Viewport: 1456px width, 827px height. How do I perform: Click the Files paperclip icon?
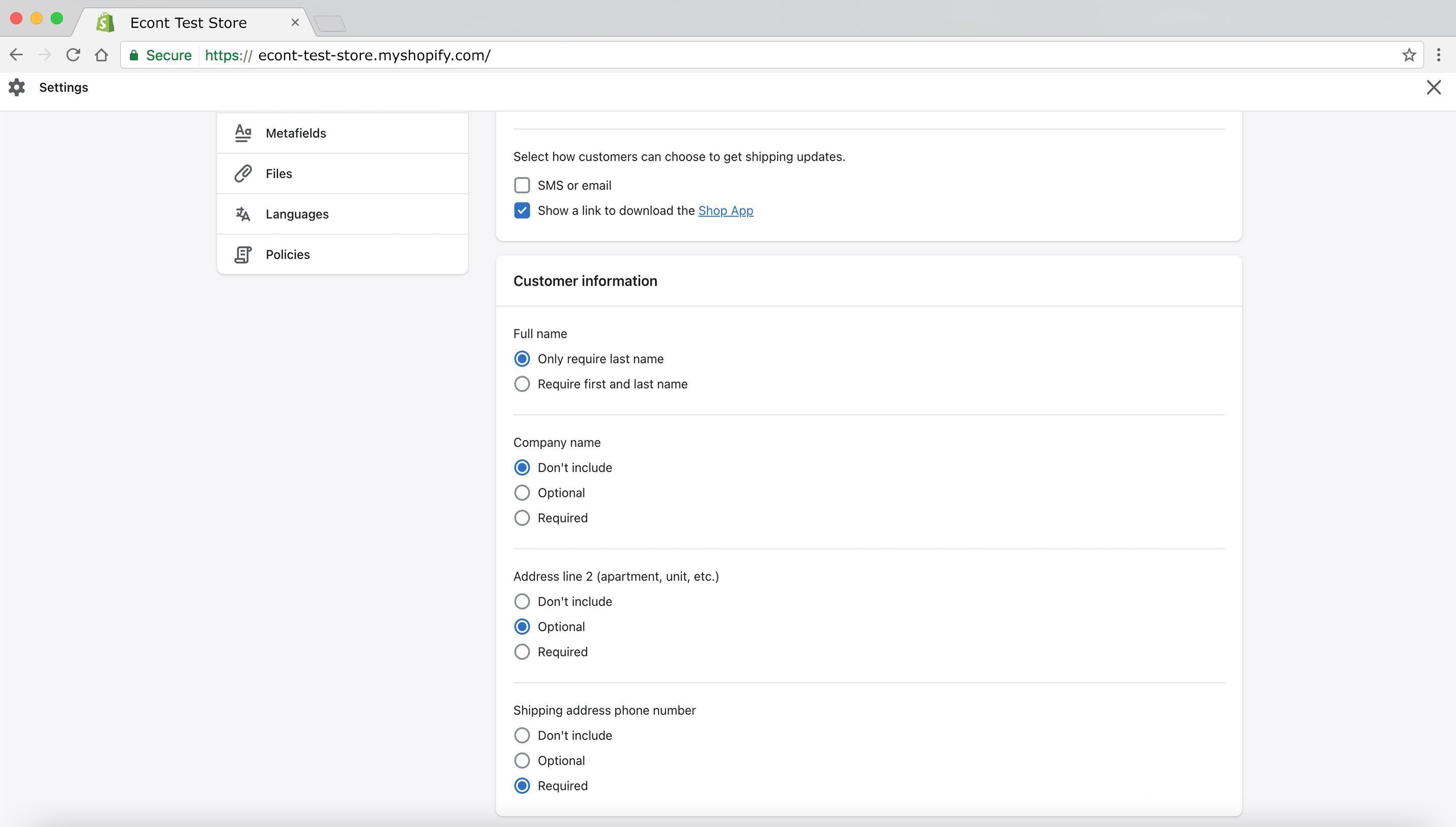(x=242, y=173)
